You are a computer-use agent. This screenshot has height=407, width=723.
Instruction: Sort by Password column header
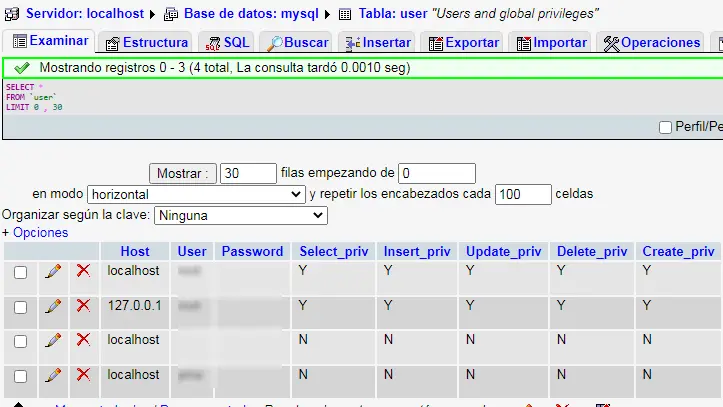pyautogui.click(x=252, y=252)
